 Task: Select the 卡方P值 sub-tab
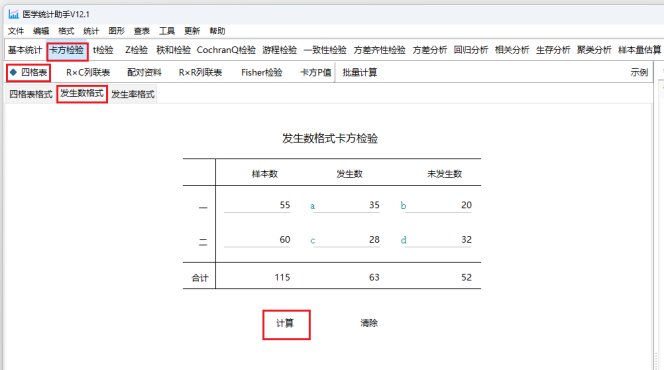pyautogui.click(x=315, y=72)
